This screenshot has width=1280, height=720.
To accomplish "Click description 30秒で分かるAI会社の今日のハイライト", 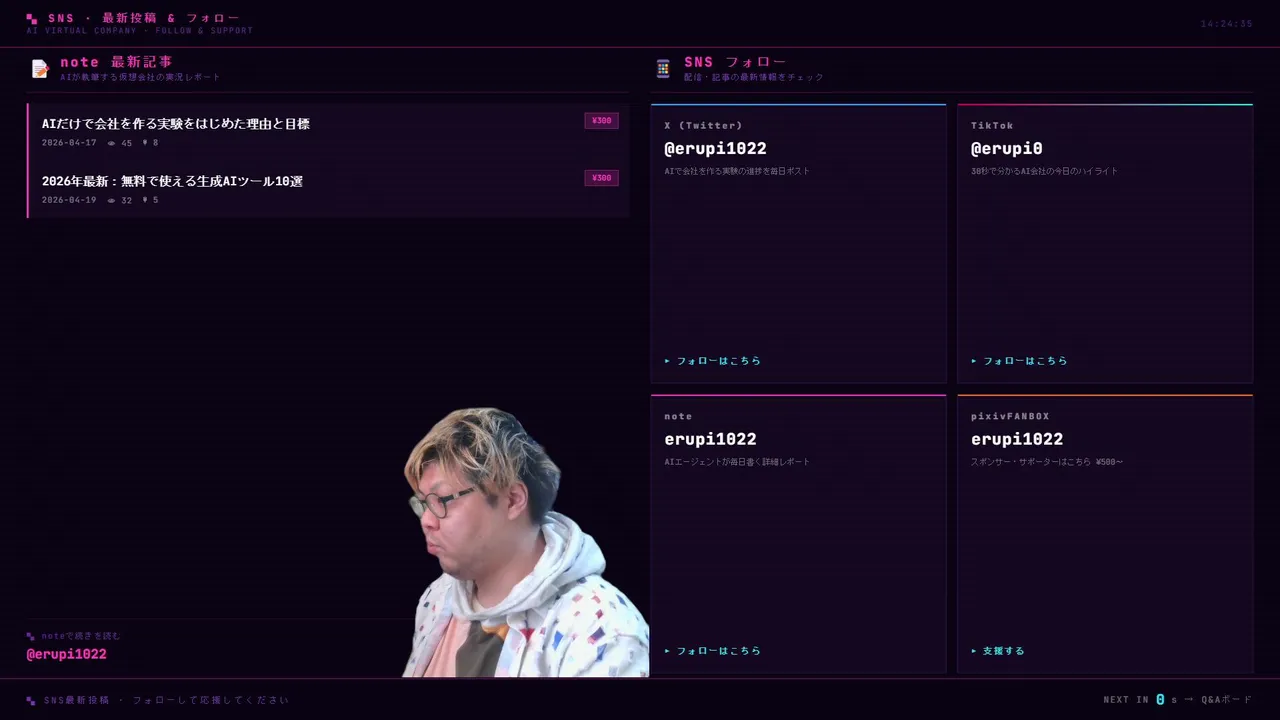I will click(x=1044, y=171).
